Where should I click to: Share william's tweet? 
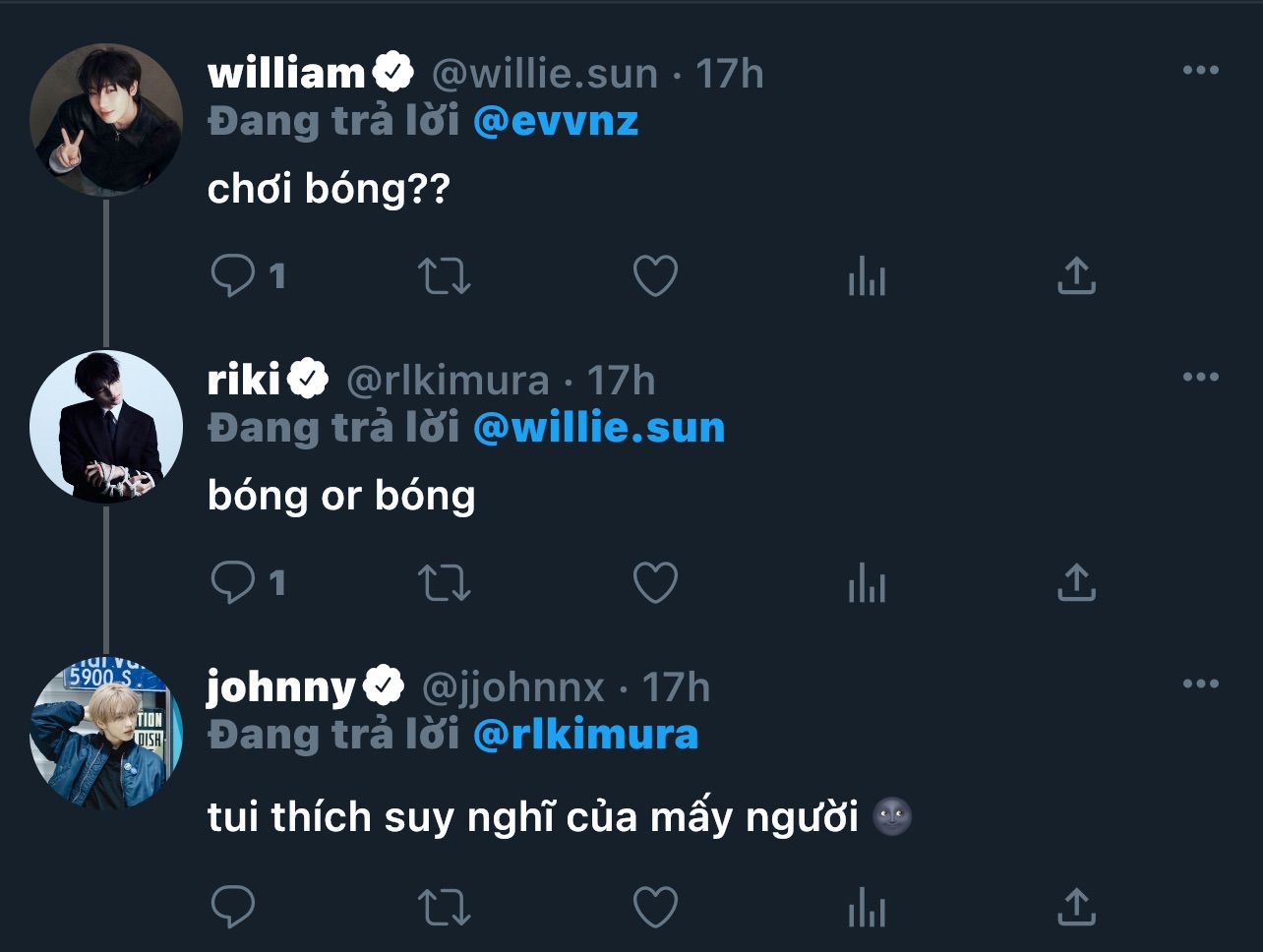pos(1076,276)
